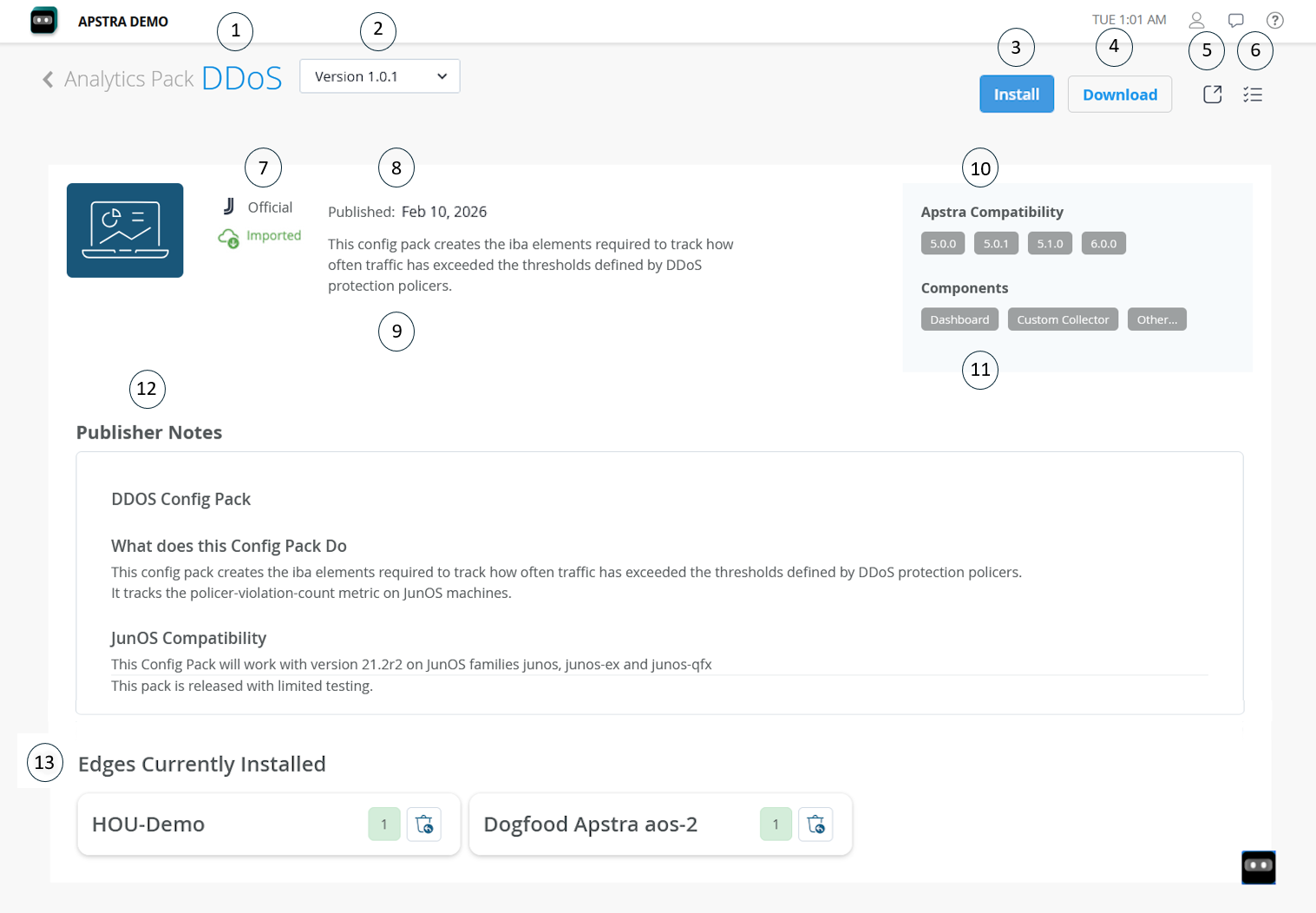This screenshot has width=1316, height=913.
Task: Click the Download button
Action: click(x=1120, y=95)
